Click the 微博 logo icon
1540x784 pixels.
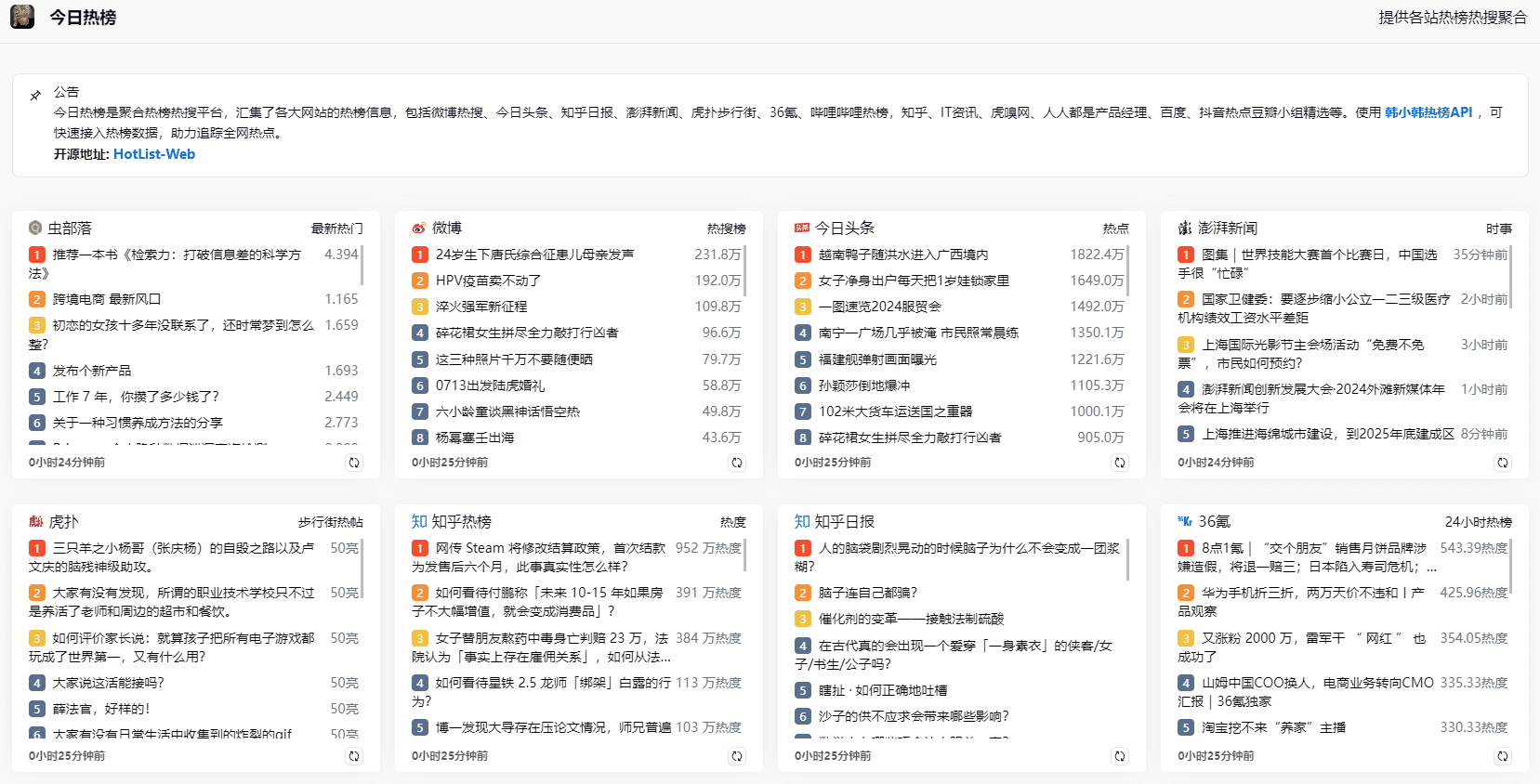[418, 228]
